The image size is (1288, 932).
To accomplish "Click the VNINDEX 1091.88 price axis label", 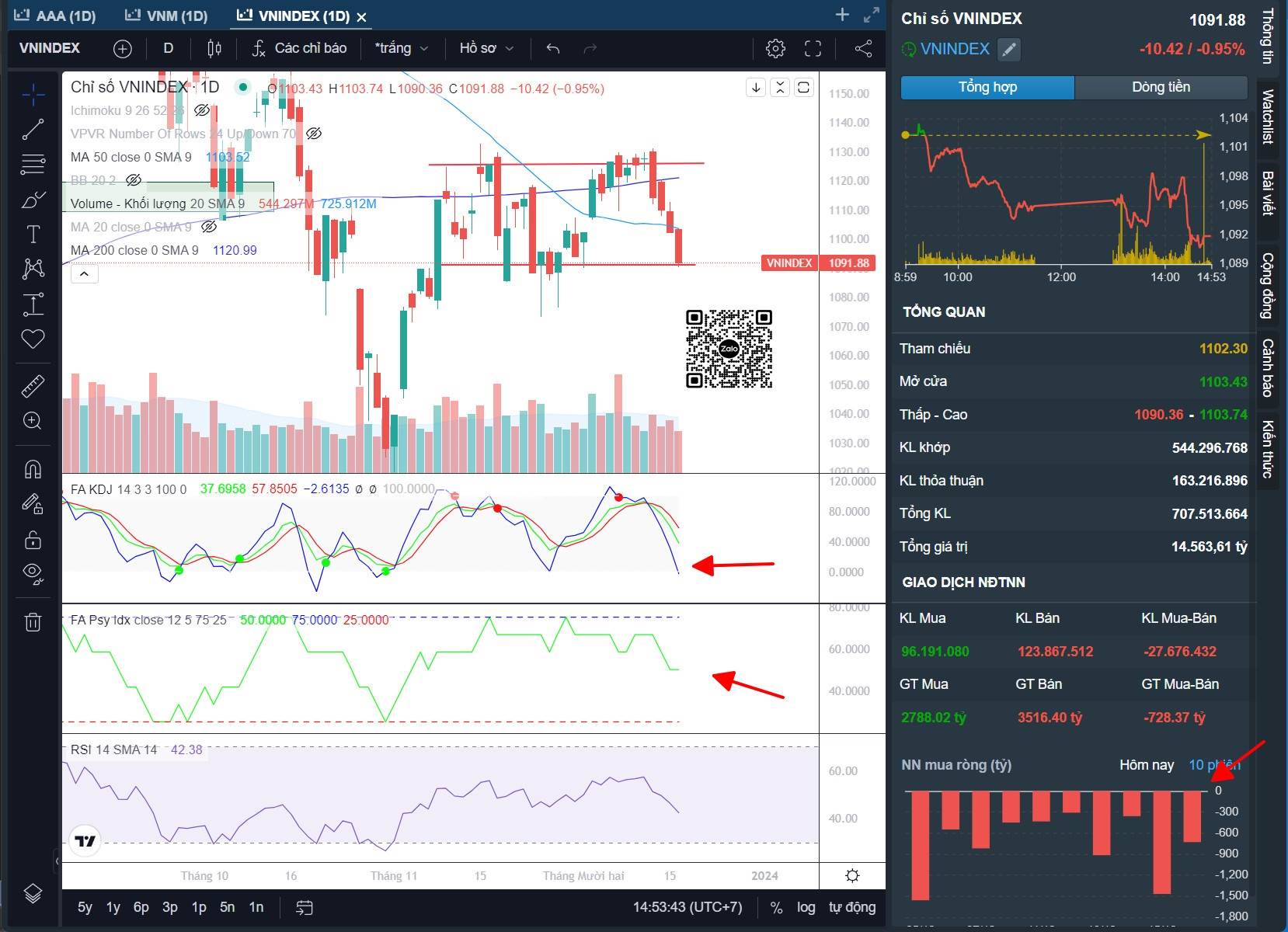I will (x=819, y=263).
